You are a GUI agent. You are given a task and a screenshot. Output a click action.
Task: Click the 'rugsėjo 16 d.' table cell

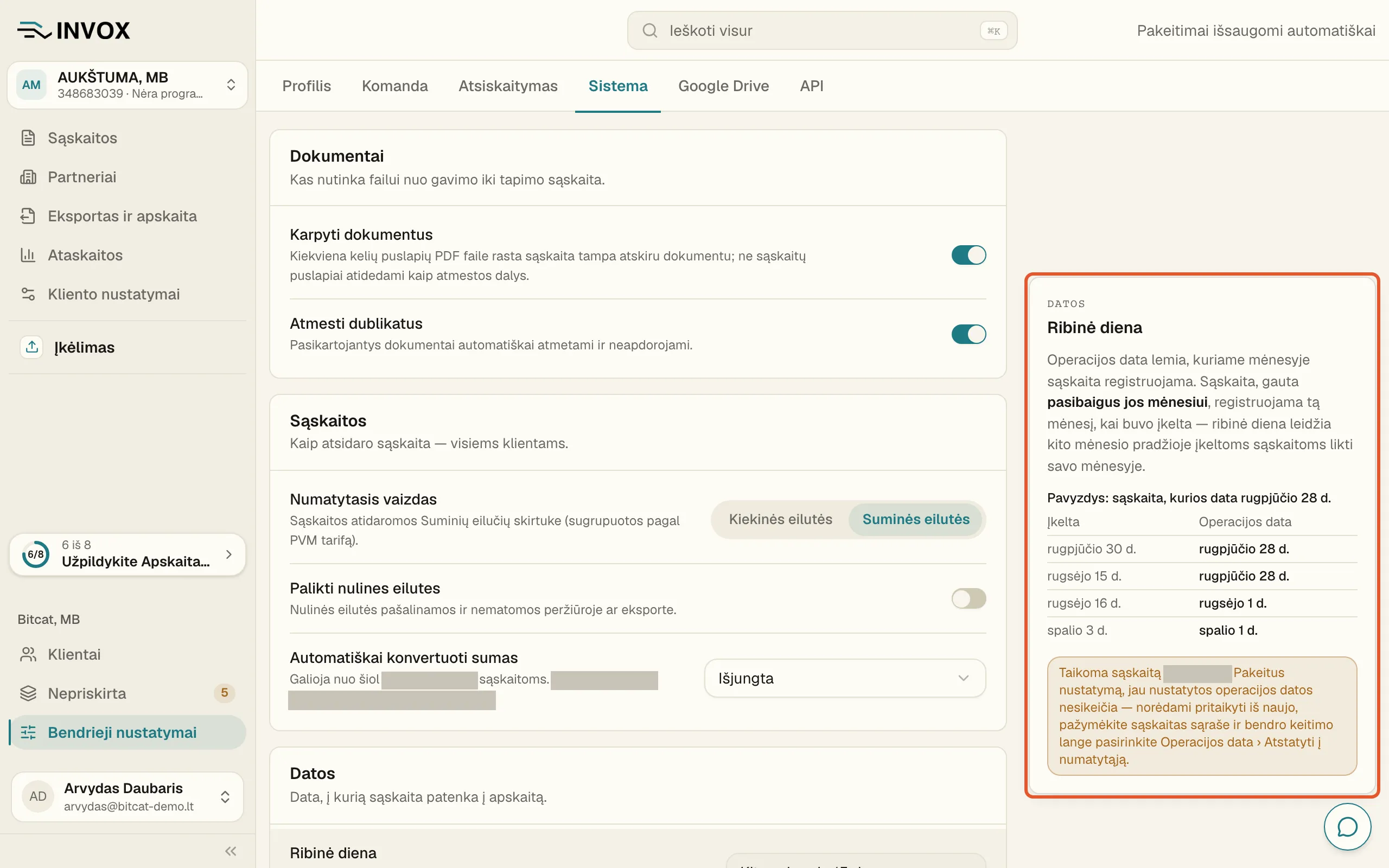[1084, 603]
